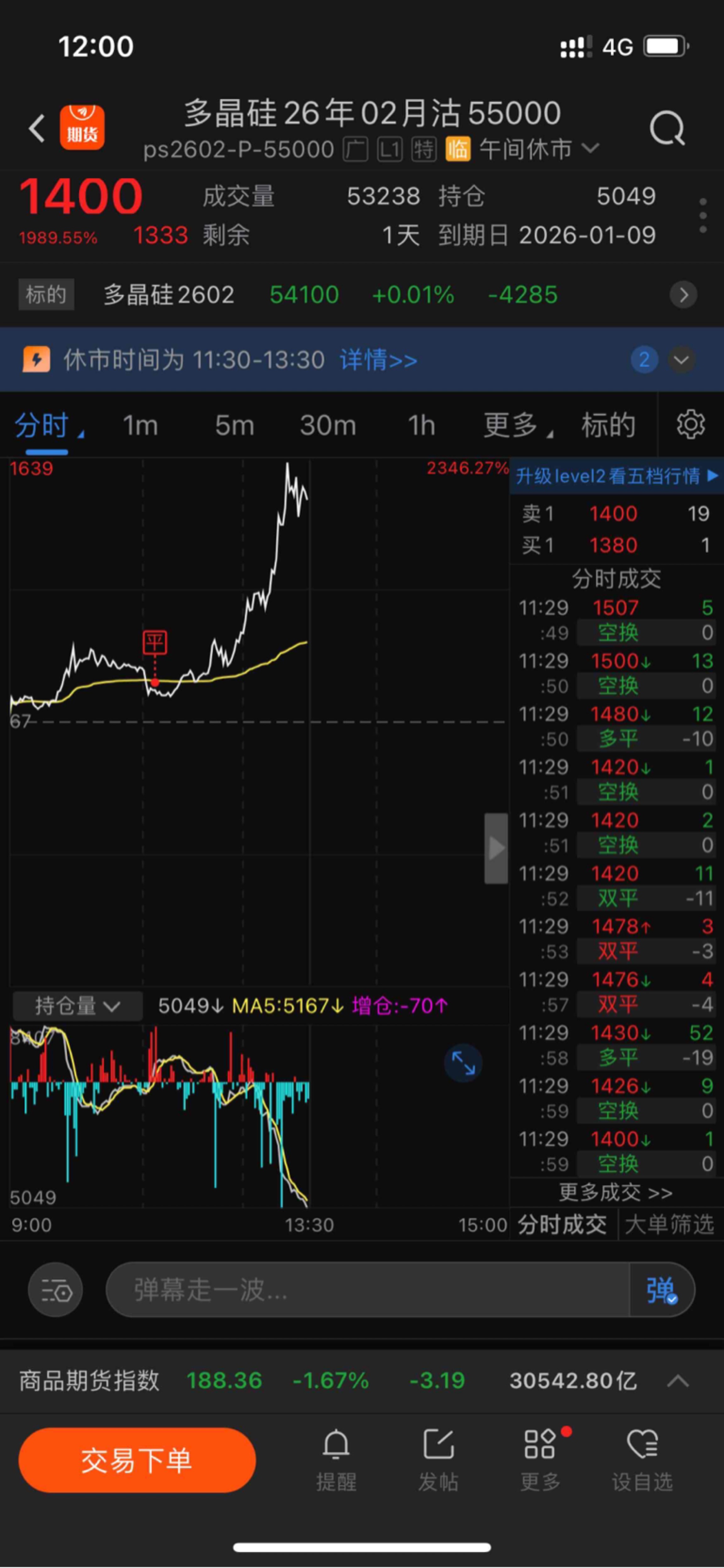Tap the 弹幕走一波 input field
This screenshot has width=724, height=1568.
[365, 1290]
